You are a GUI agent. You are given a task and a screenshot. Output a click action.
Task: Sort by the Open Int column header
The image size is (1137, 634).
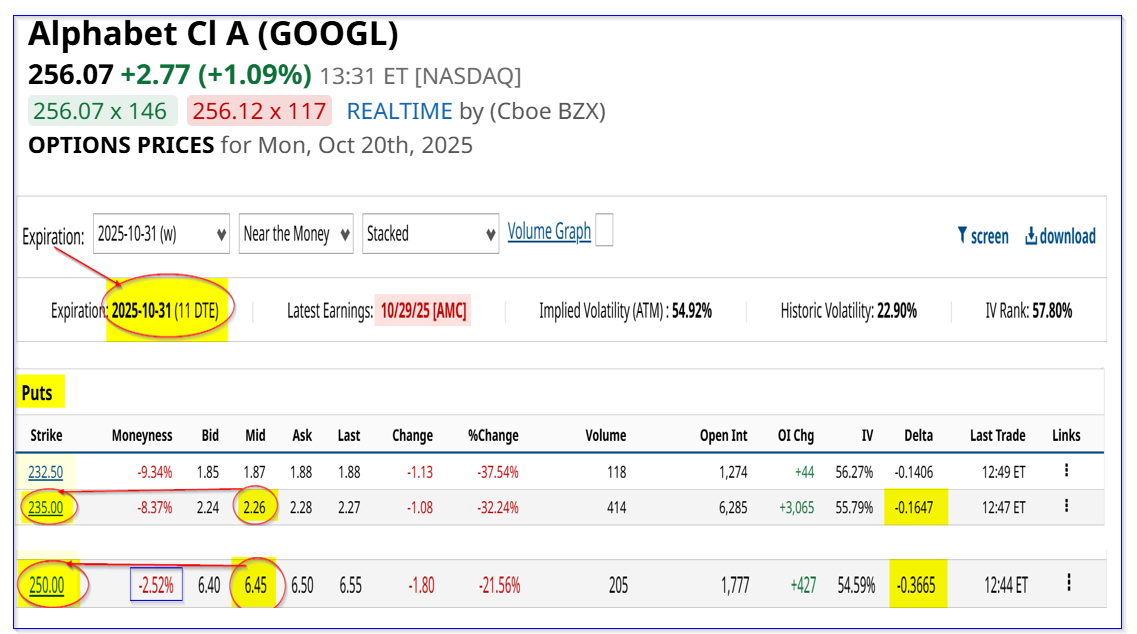click(723, 435)
